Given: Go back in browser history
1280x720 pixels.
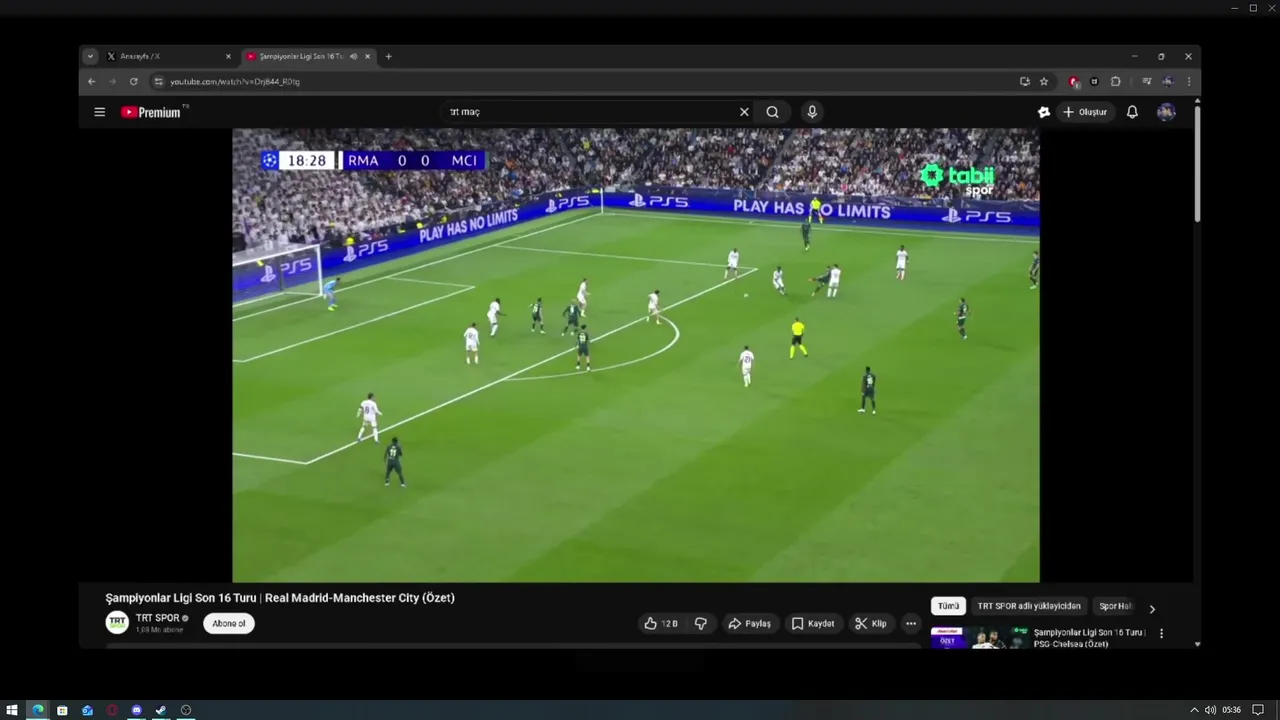Looking at the screenshot, I should point(92,81).
